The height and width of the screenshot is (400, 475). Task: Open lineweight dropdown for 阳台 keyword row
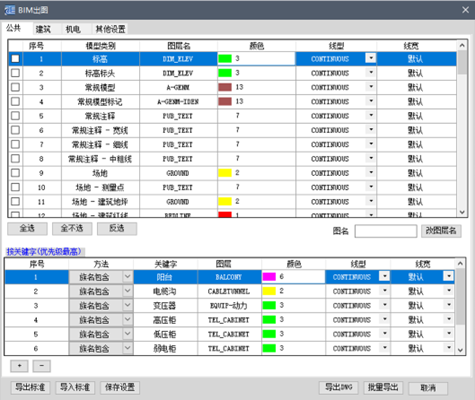coord(449,276)
